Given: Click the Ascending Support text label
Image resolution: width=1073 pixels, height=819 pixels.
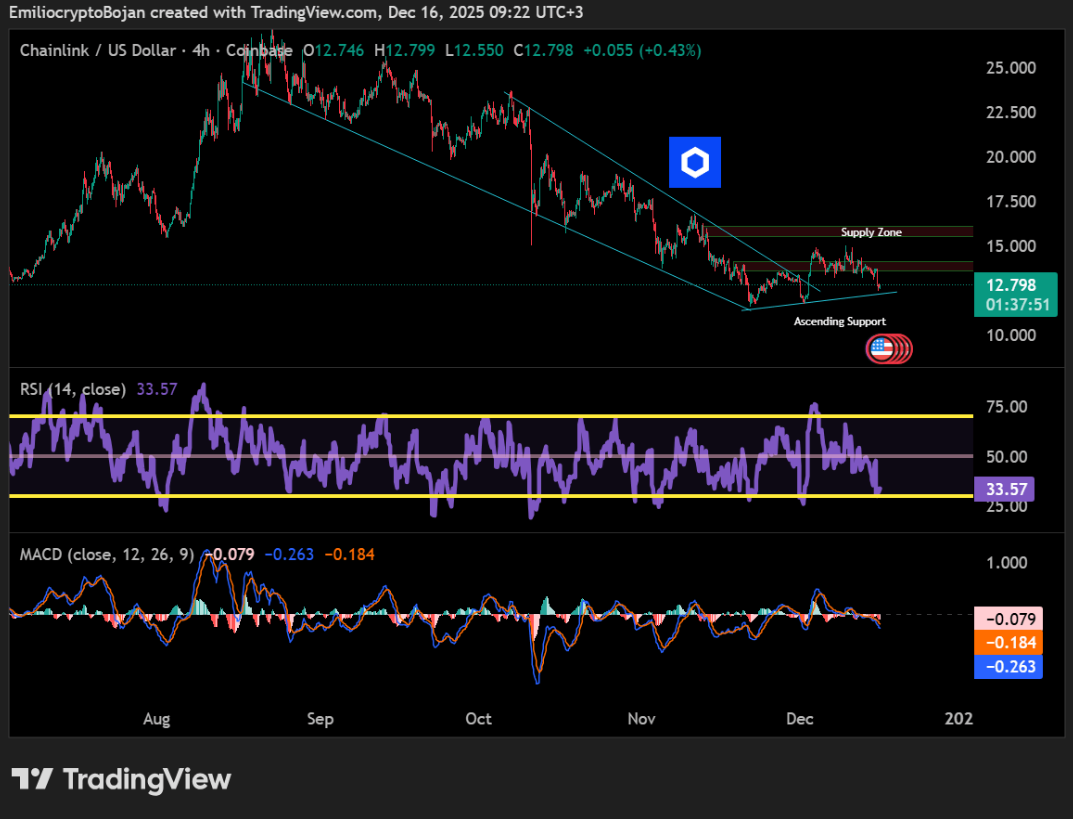Looking at the screenshot, I should (x=839, y=321).
